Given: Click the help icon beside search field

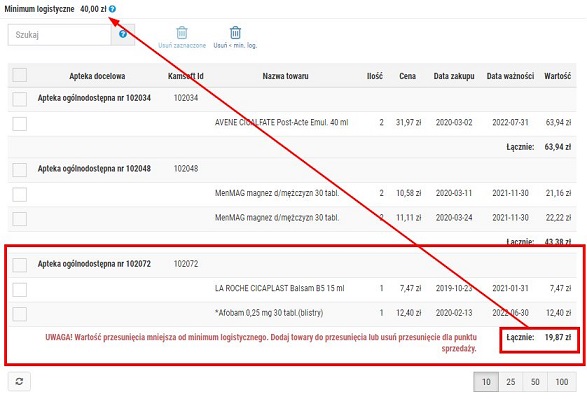Looking at the screenshot, I should 123,34.
